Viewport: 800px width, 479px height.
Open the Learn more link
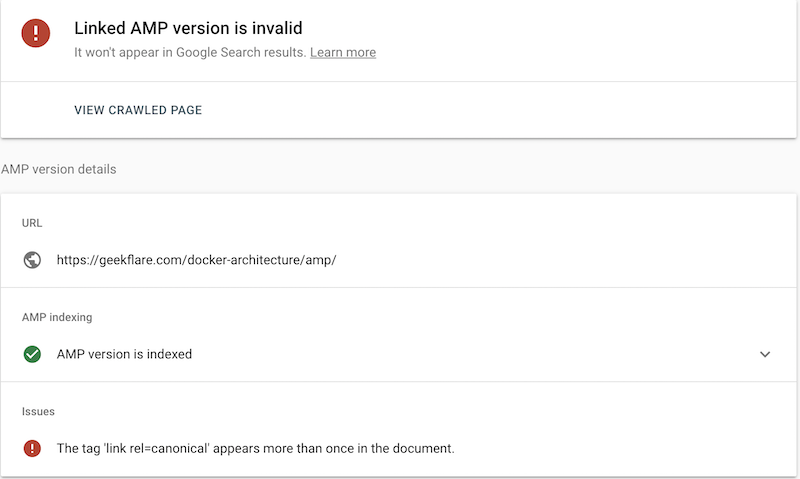[x=343, y=52]
